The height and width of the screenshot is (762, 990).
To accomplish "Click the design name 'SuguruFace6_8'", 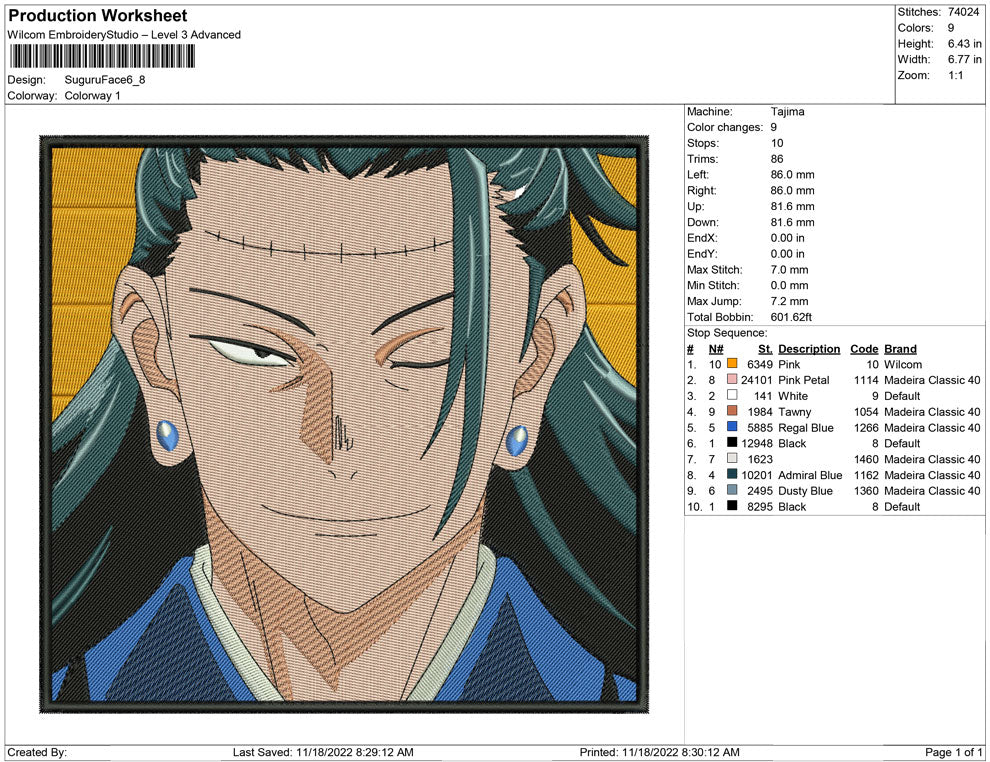I will (x=105, y=80).
